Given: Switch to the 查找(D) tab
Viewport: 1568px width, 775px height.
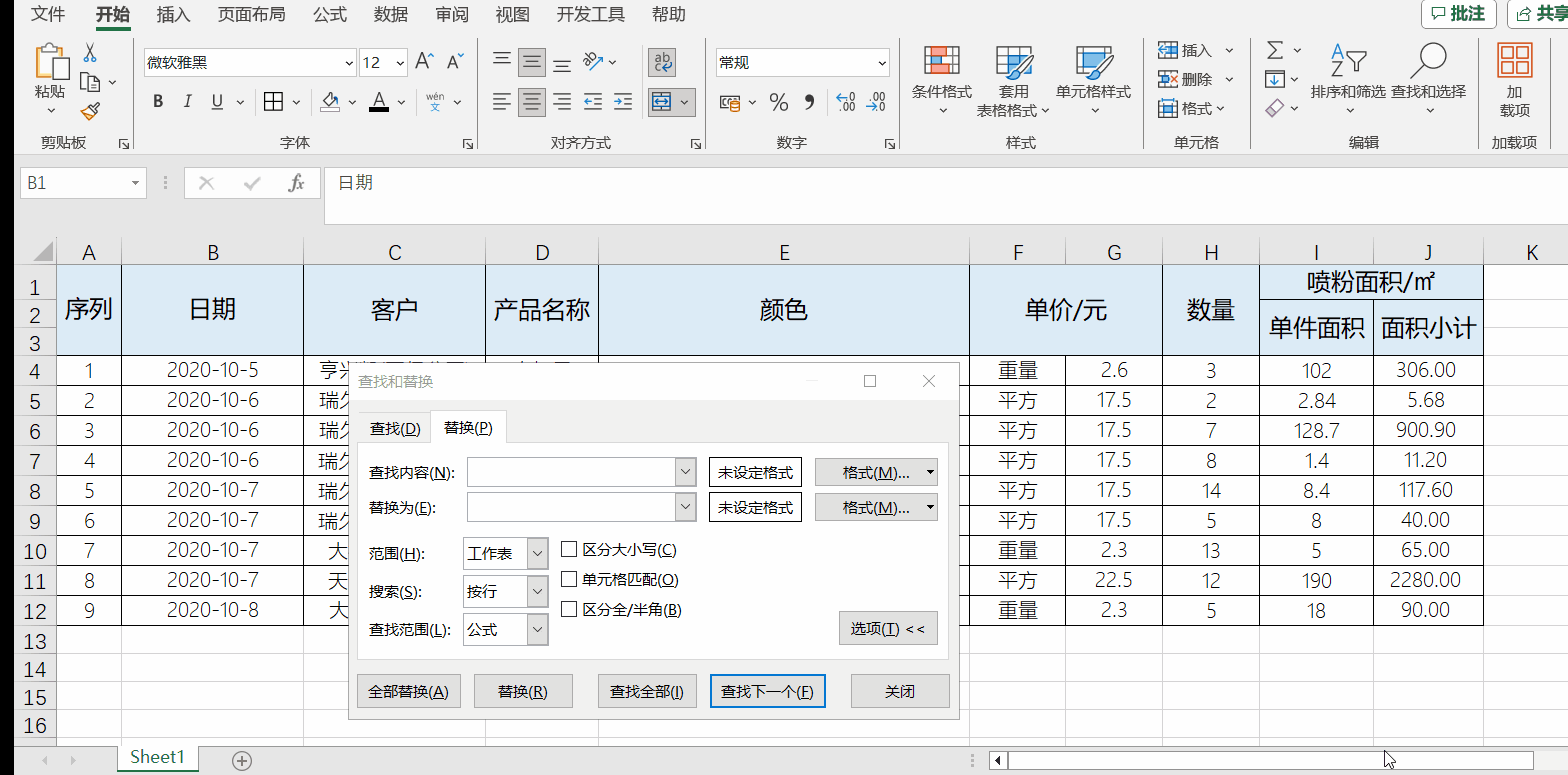Looking at the screenshot, I should [395, 428].
